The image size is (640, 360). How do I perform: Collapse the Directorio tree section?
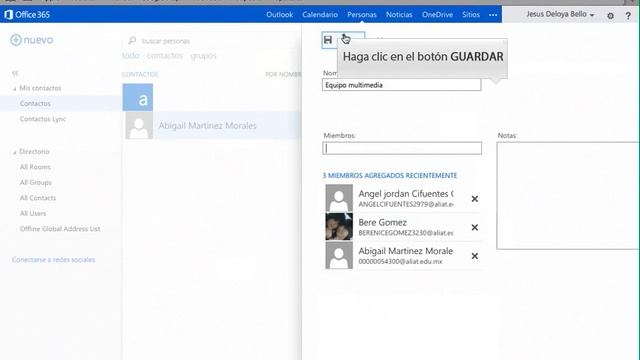(15, 152)
